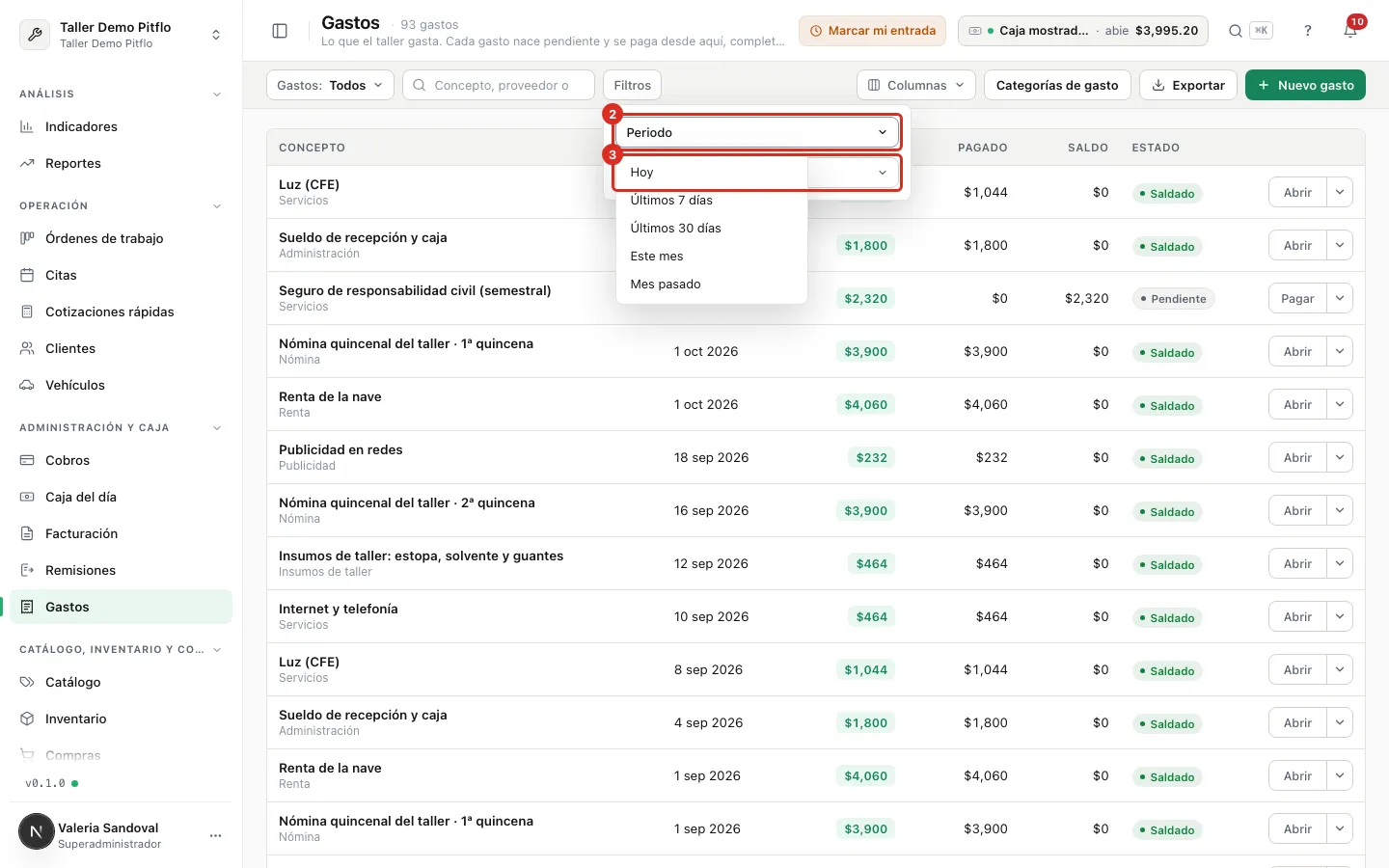Focus the Concepto, proveedor search field
This screenshot has height=868, width=1389.
click(x=498, y=85)
